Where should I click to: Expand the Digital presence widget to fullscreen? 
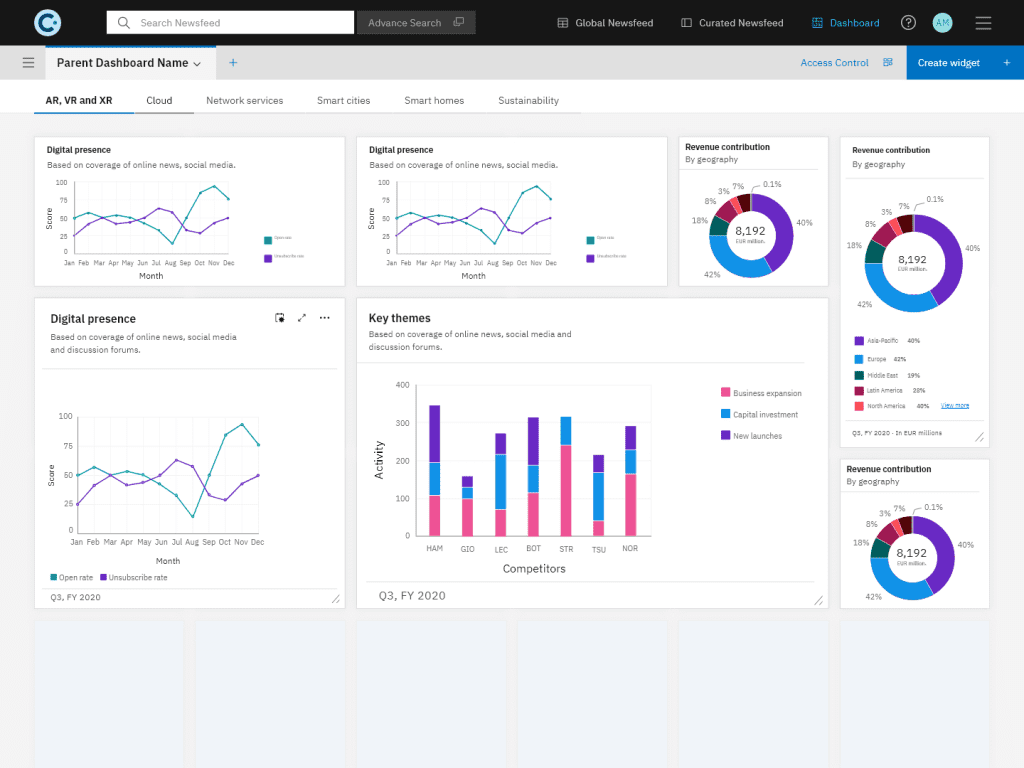click(302, 317)
